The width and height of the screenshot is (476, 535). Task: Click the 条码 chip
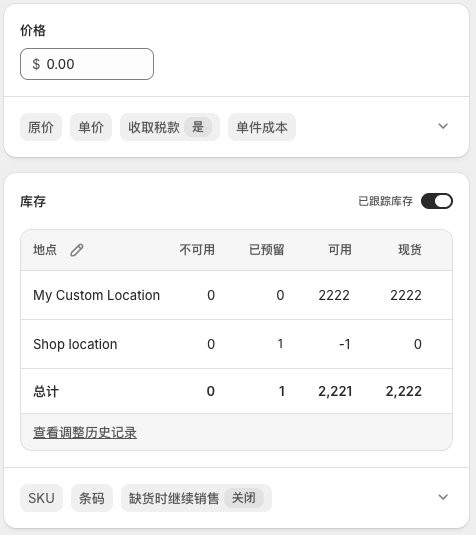tap(92, 498)
